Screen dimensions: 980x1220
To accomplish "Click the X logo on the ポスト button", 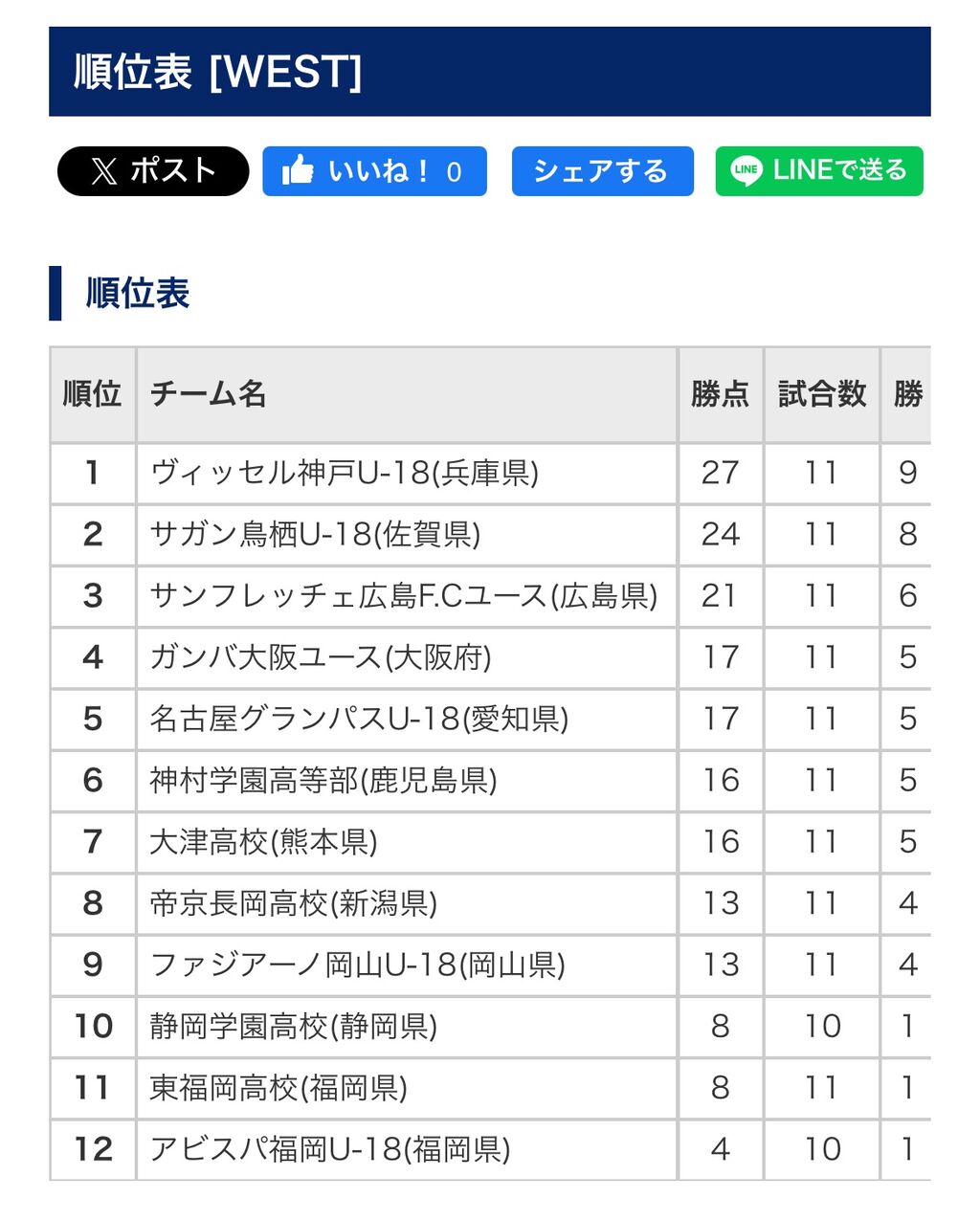I will 104,171.
